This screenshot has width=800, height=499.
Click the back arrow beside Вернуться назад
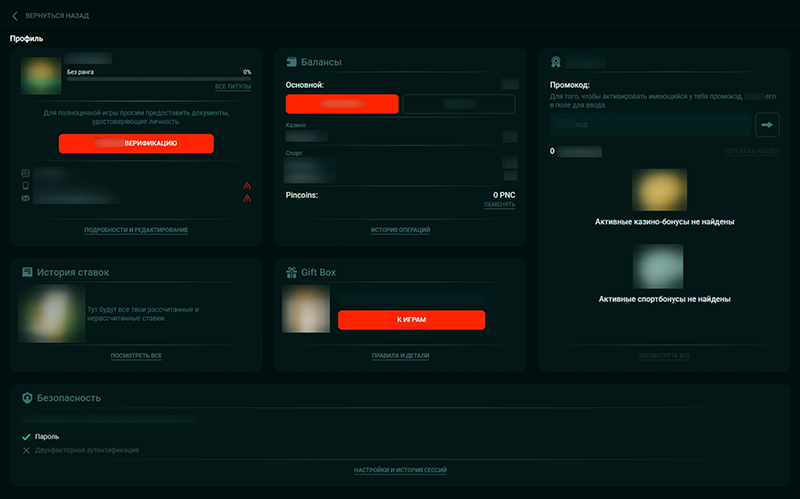15,16
